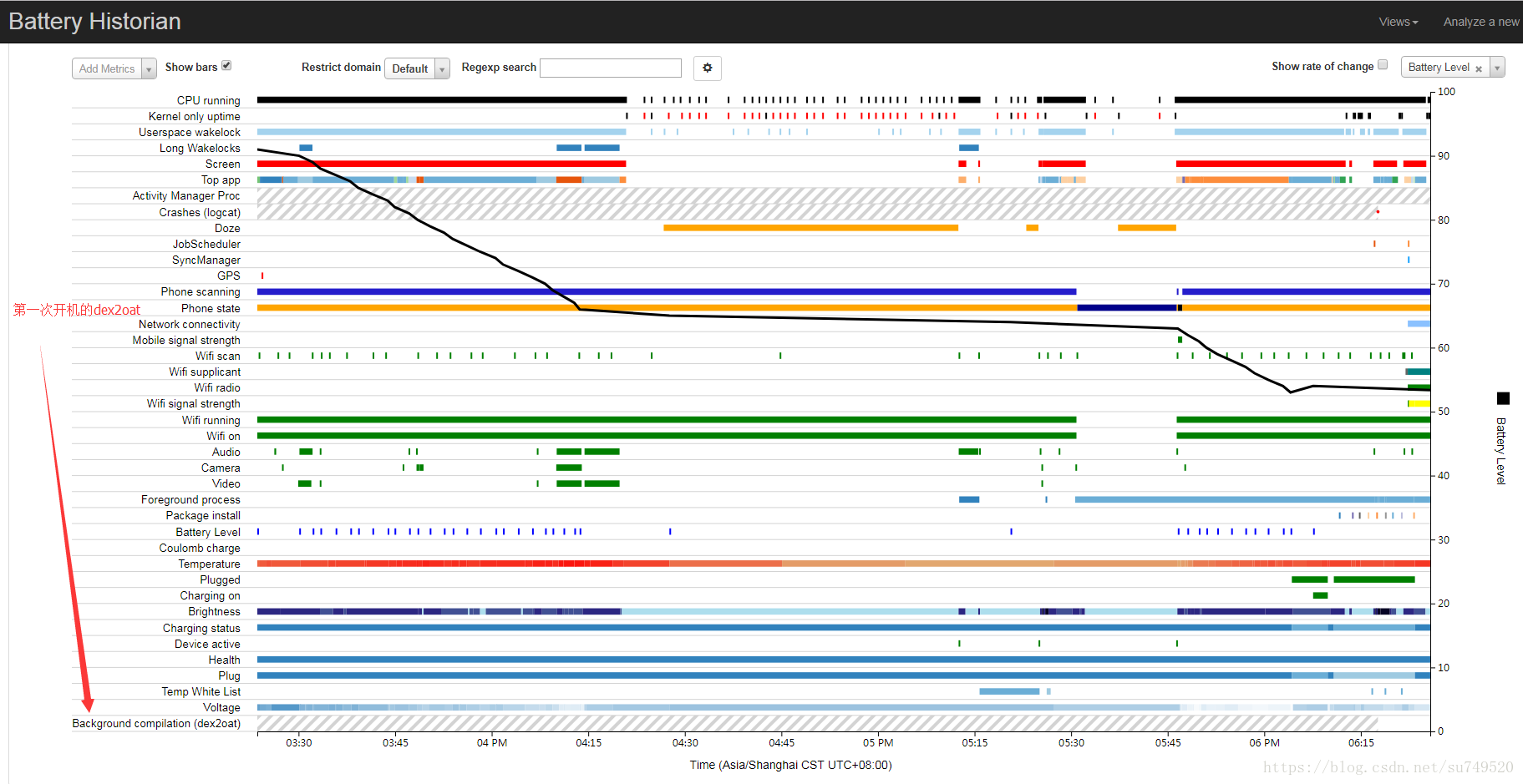Image resolution: width=1523 pixels, height=784 pixels.
Task: Select the Wifi supplicant label
Action: (205, 372)
